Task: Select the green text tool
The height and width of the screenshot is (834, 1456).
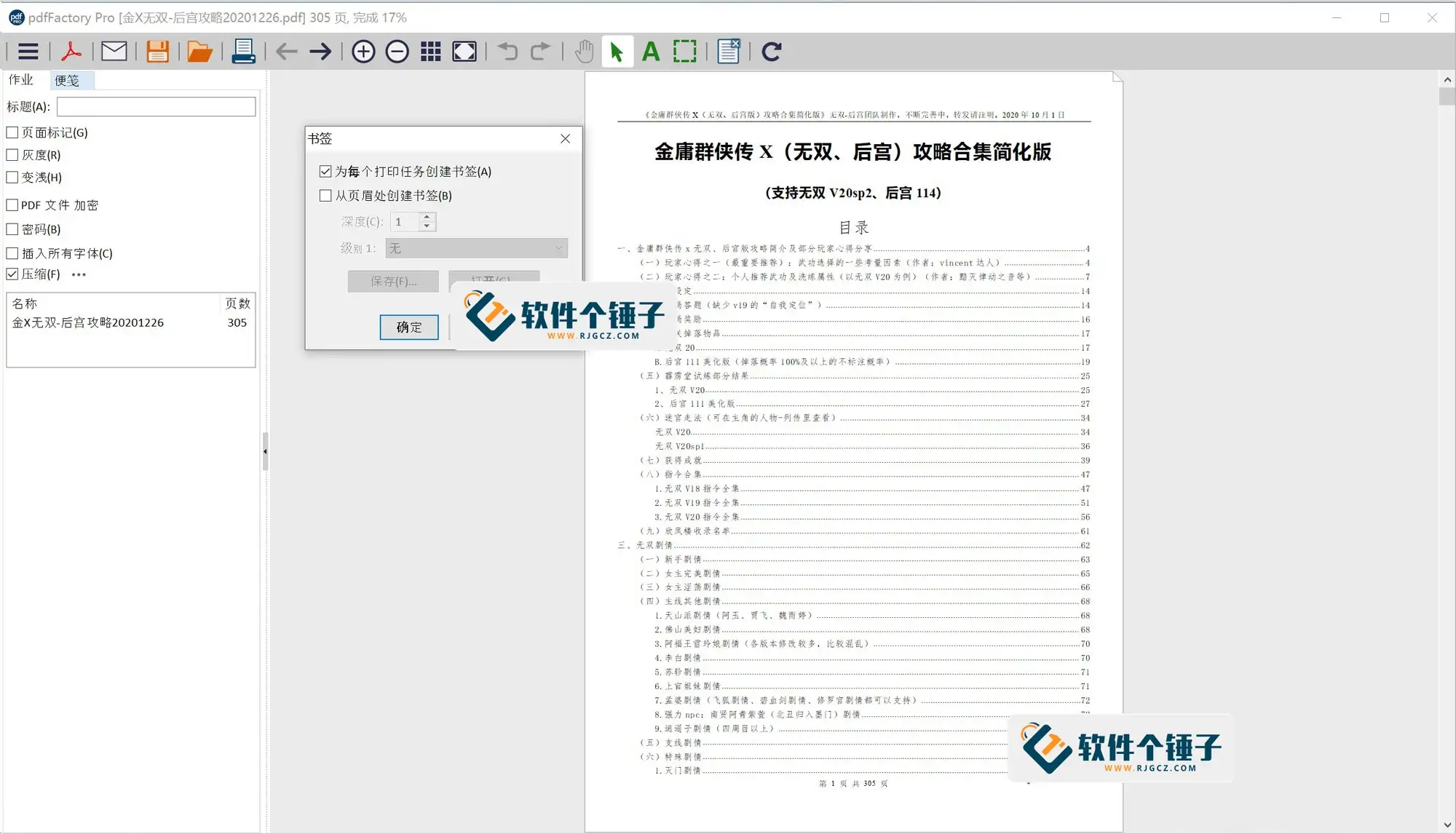Action: (651, 52)
